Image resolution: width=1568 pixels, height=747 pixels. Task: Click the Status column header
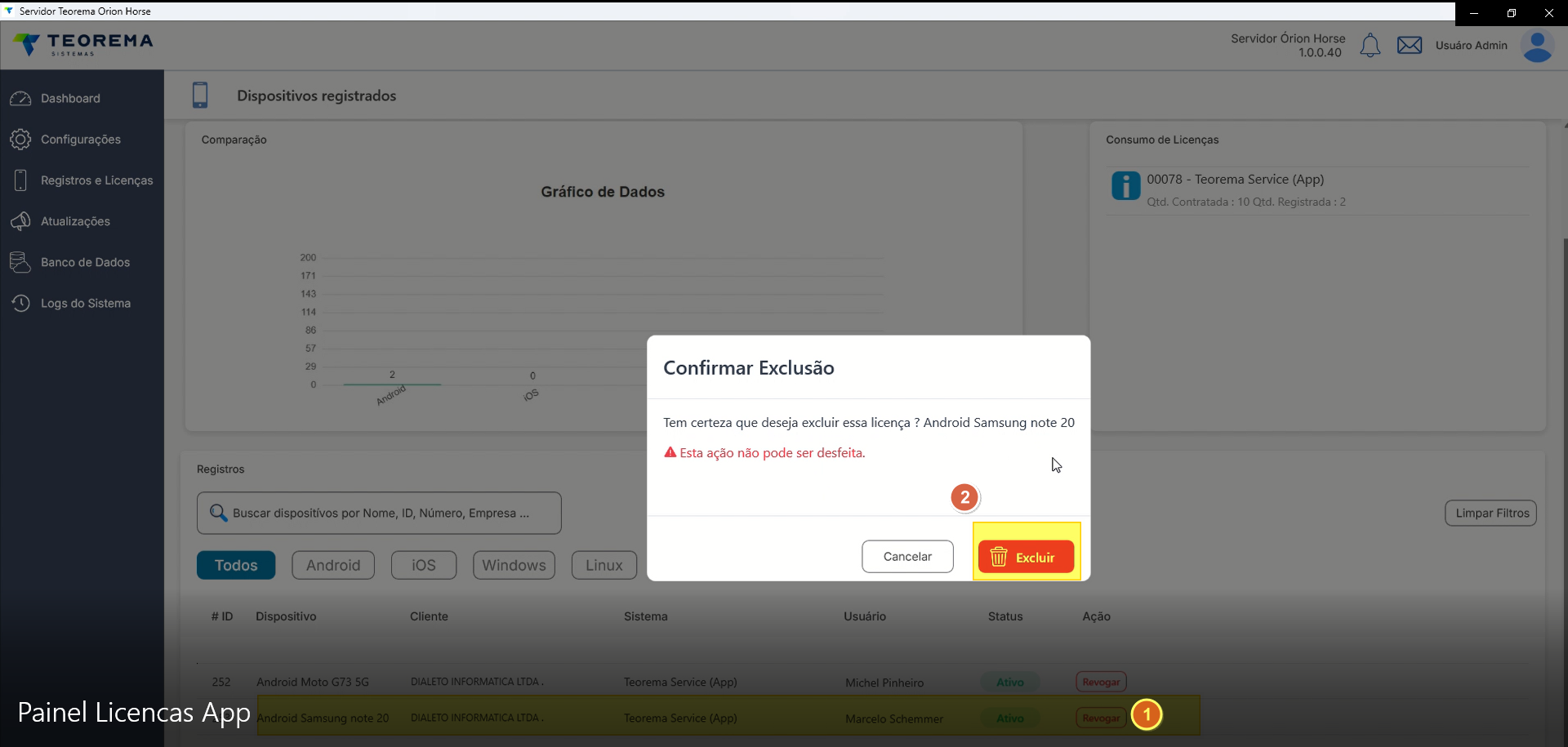1005,616
